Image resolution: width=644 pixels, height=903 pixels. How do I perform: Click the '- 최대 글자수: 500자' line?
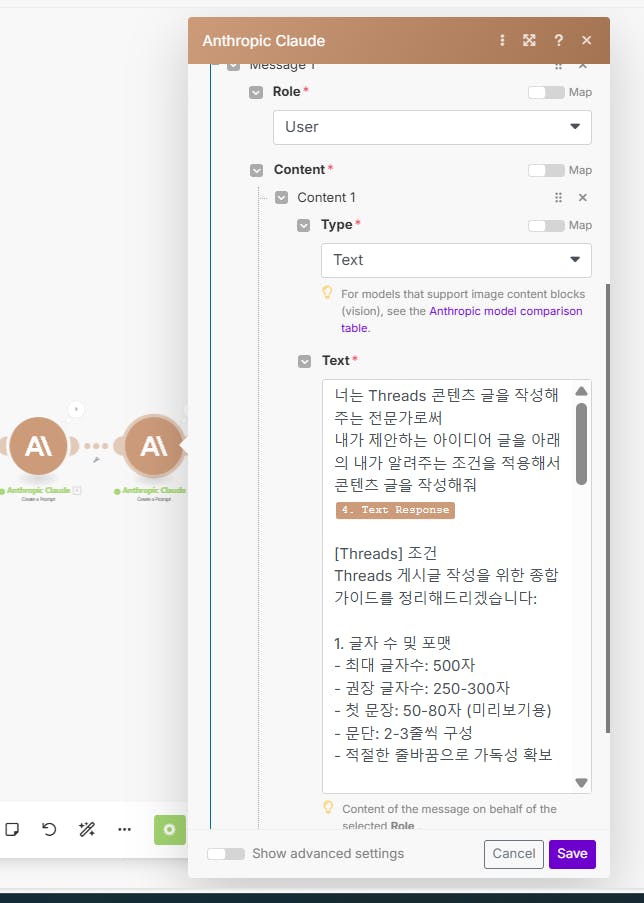[x=404, y=665]
